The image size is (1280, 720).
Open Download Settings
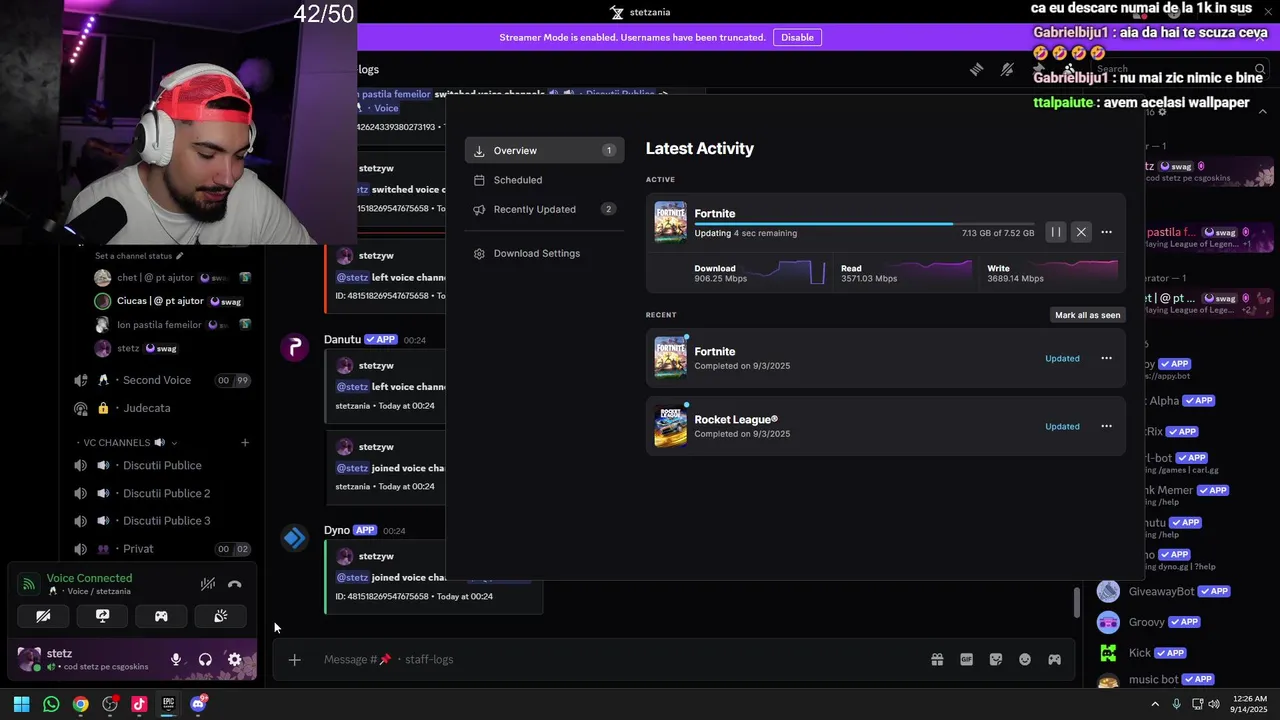544,253
